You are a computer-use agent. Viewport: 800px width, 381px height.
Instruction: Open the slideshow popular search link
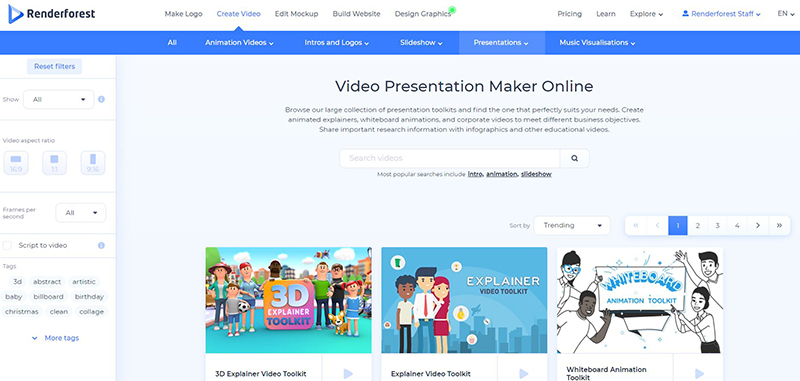[x=536, y=174]
